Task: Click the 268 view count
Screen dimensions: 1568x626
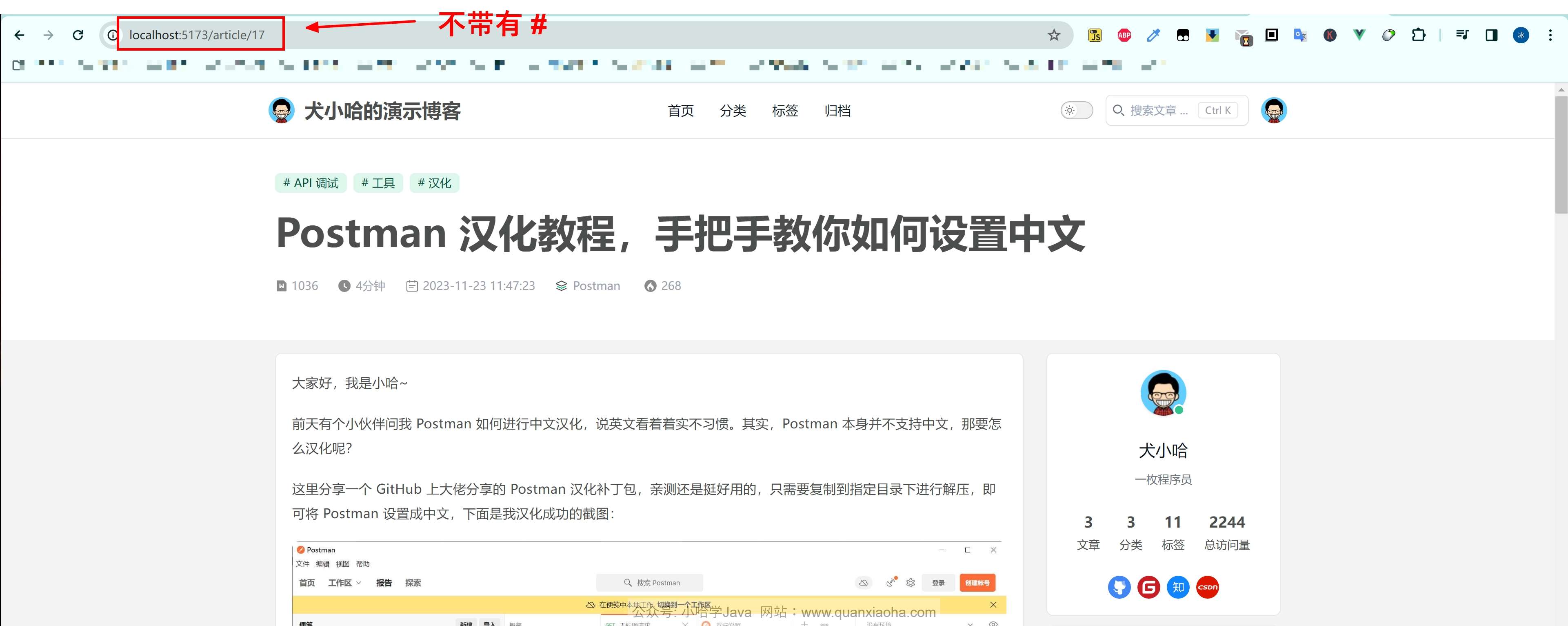Action: click(671, 285)
